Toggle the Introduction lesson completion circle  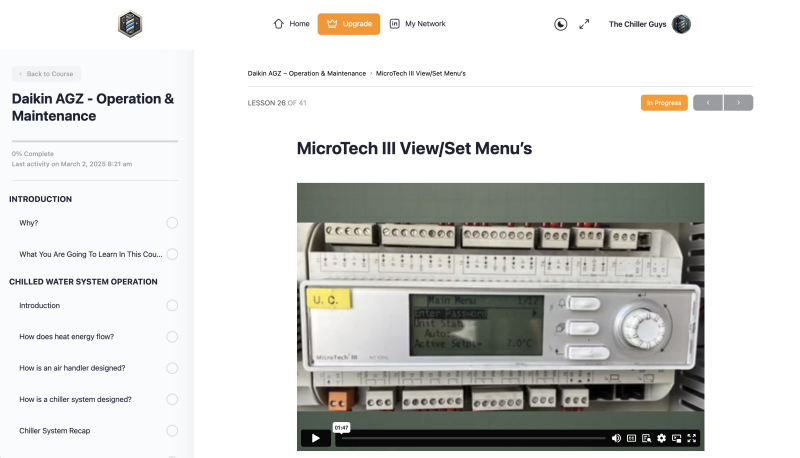point(172,306)
